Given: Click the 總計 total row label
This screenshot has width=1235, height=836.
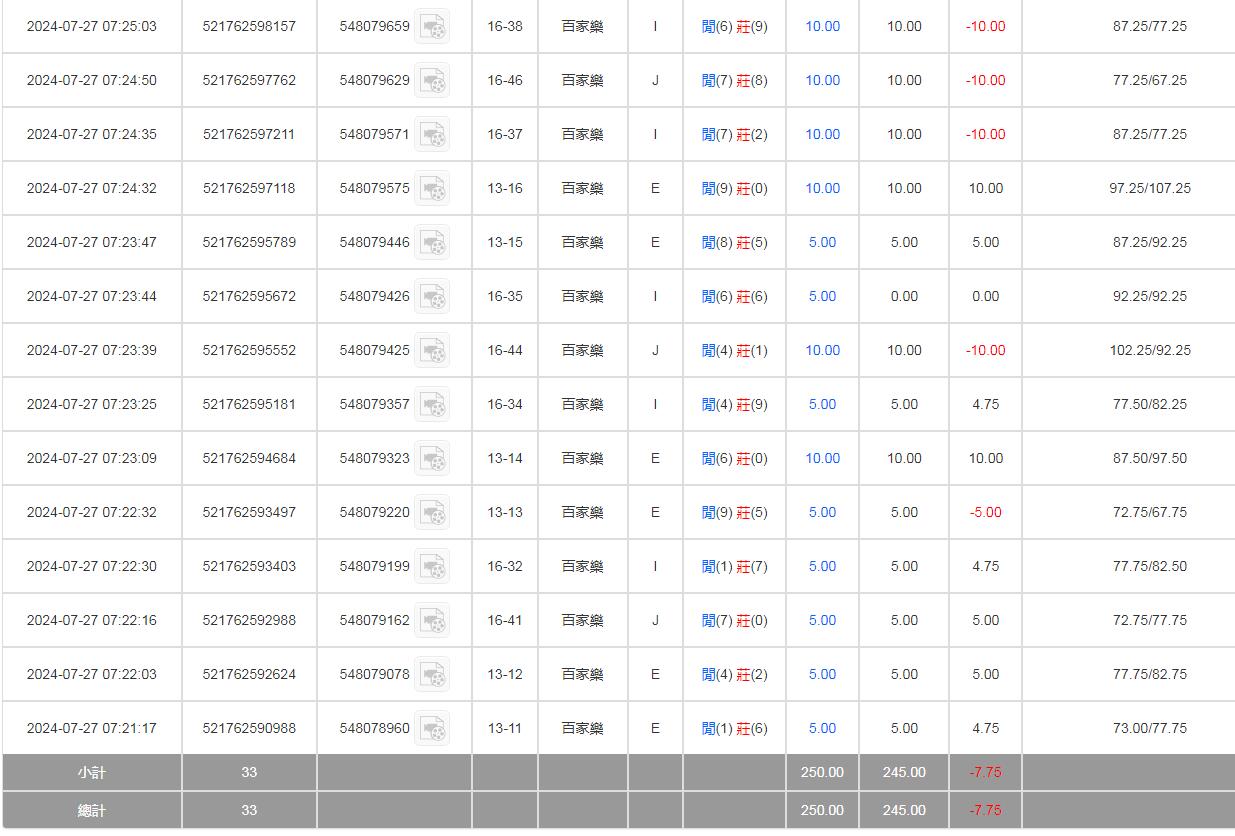Looking at the screenshot, I should 91,810.
